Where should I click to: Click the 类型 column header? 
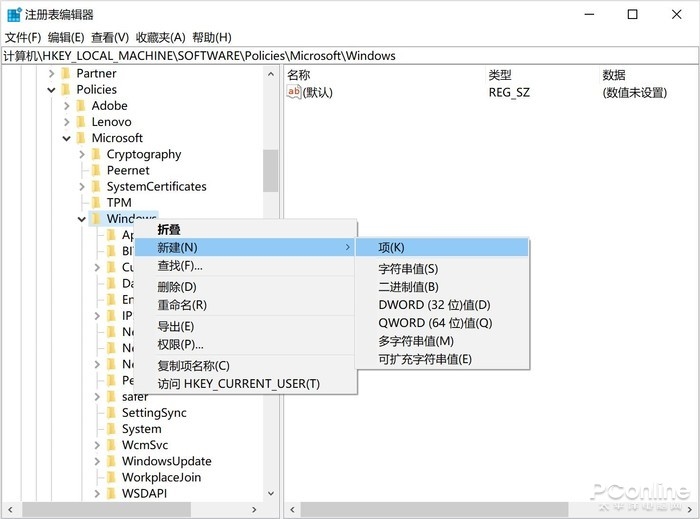[542, 75]
